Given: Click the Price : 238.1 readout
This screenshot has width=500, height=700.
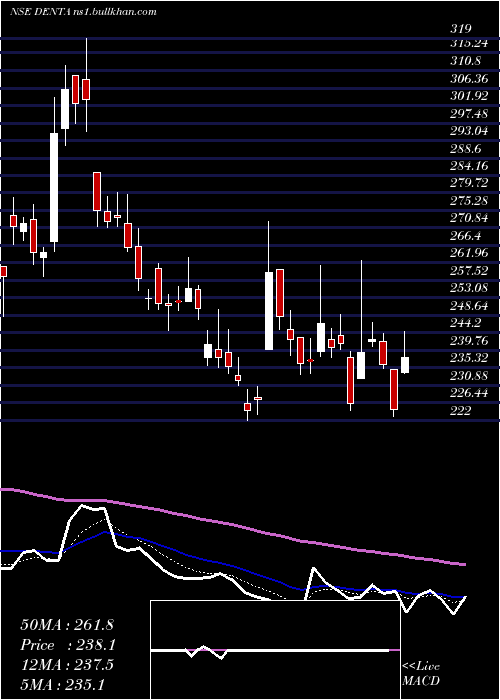Looking at the screenshot, I should point(68,645).
